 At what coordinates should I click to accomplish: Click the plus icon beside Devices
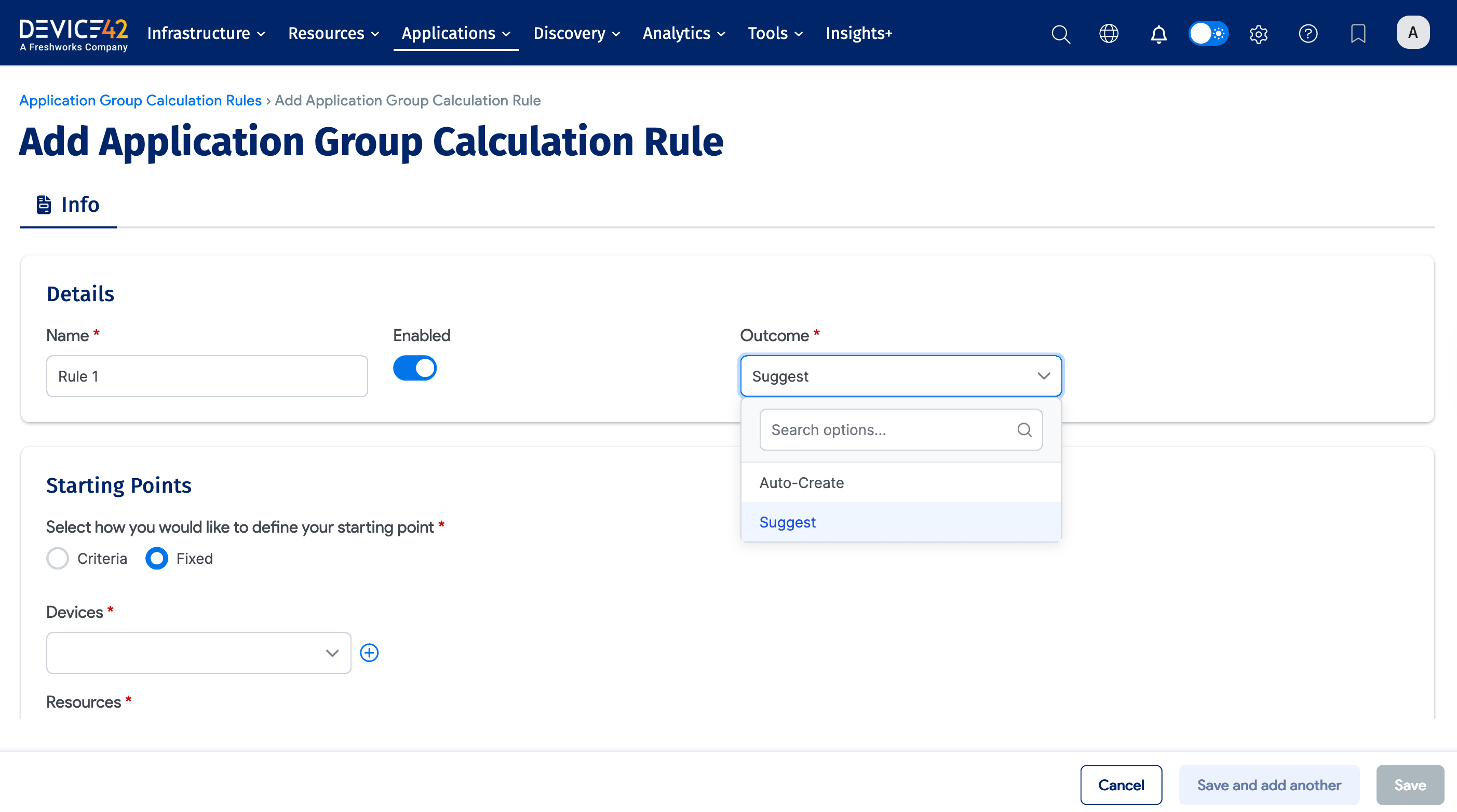(369, 653)
